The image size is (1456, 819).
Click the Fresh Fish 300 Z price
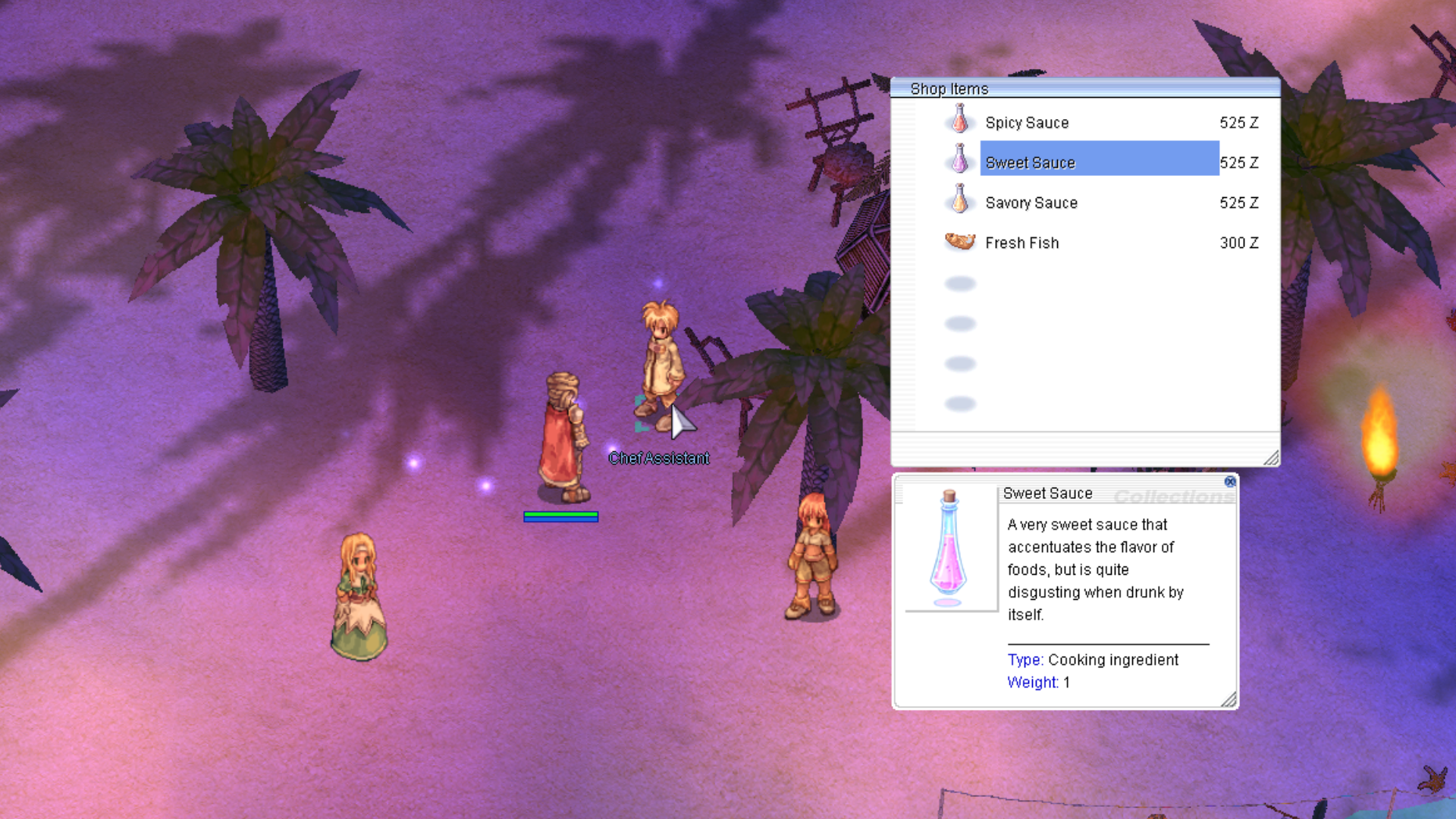coord(1238,243)
